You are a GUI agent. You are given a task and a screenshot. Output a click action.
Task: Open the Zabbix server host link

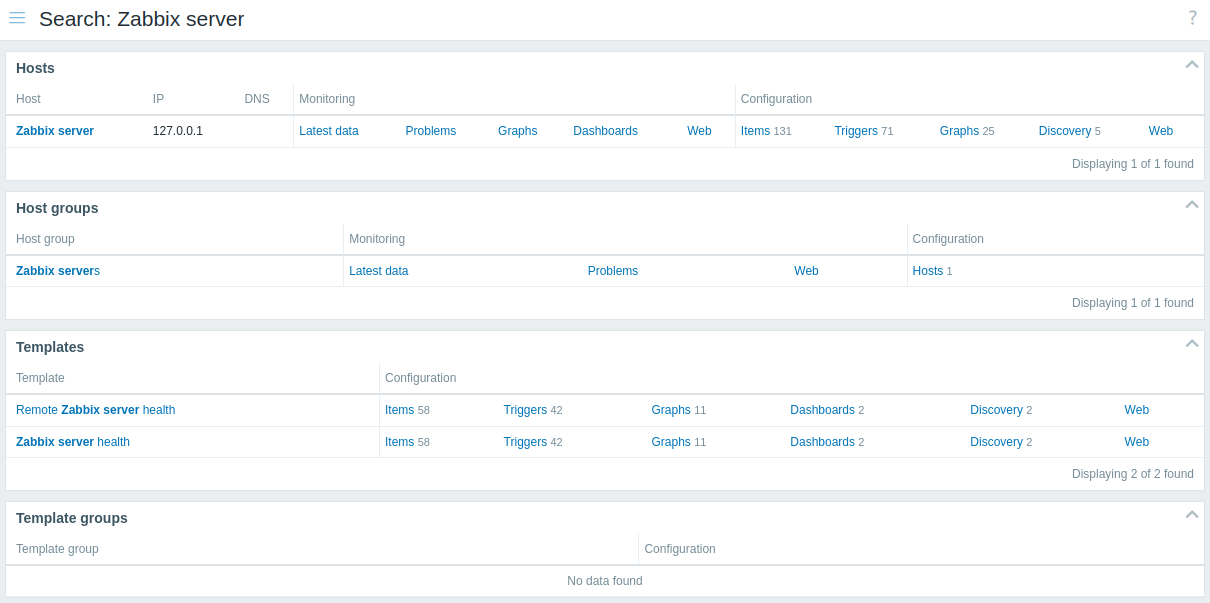coord(55,131)
